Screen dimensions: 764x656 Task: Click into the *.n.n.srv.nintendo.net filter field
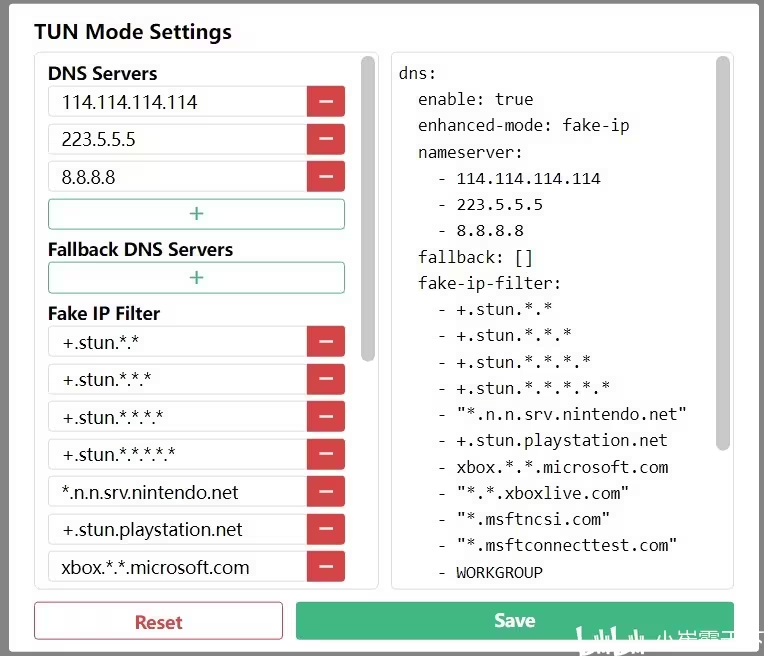pyautogui.click(x=177, y=492)
